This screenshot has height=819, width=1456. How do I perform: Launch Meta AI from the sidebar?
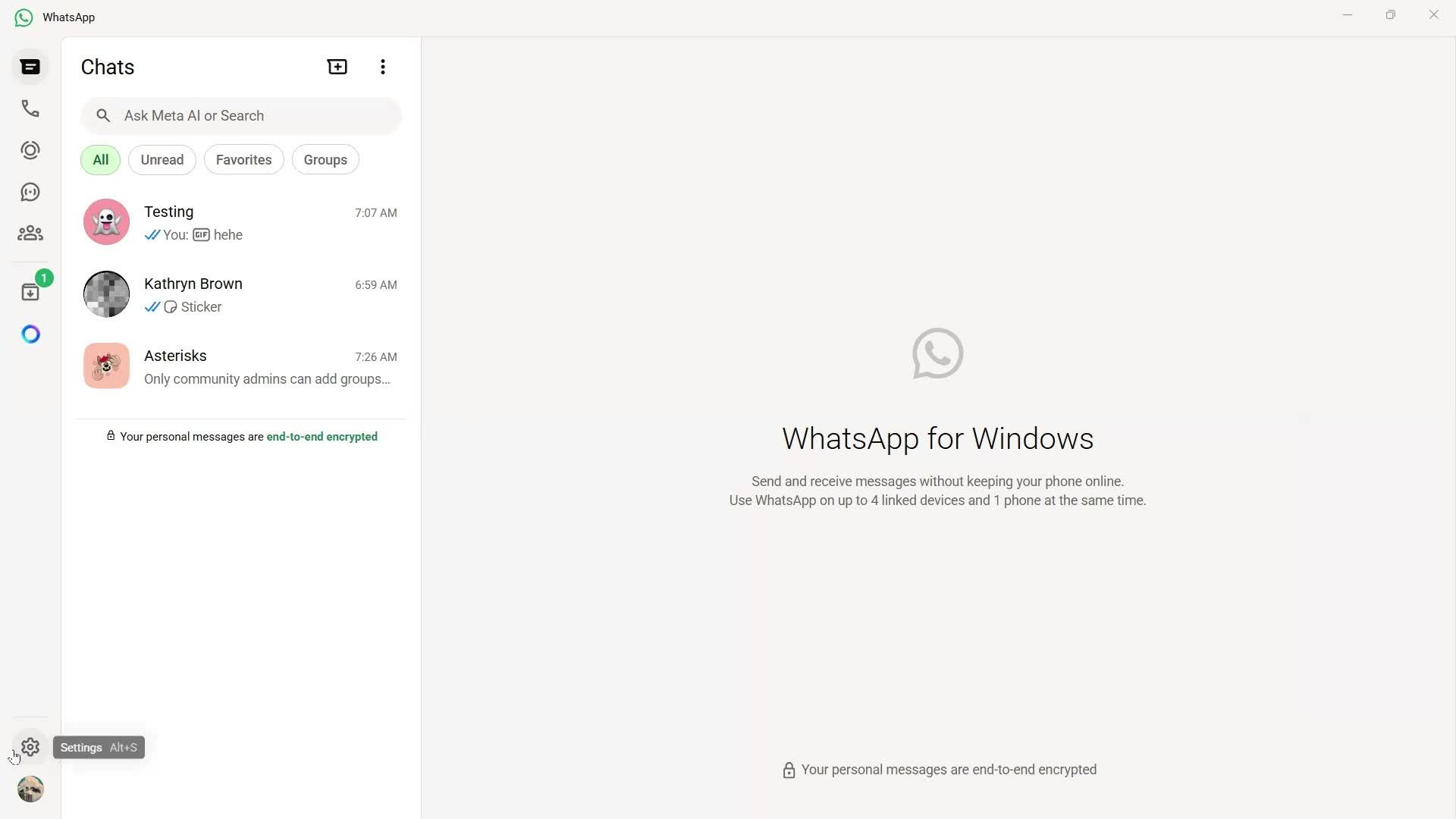pos(30,334)
